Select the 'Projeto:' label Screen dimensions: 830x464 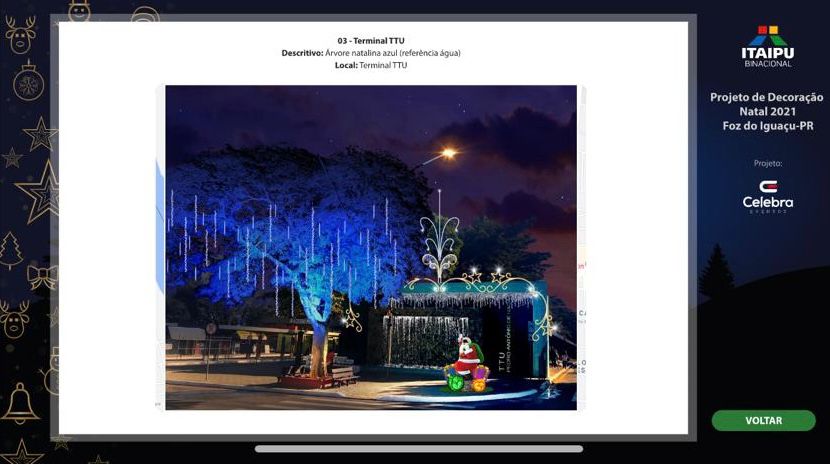[x=768, y=163]
